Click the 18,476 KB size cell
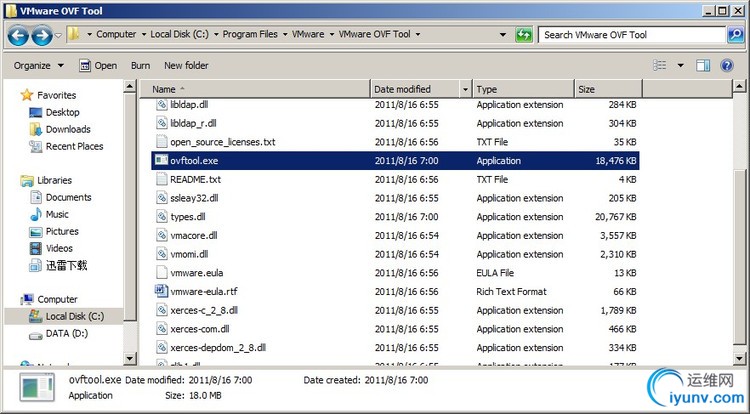Screen dimensions: 750x414 616,161
